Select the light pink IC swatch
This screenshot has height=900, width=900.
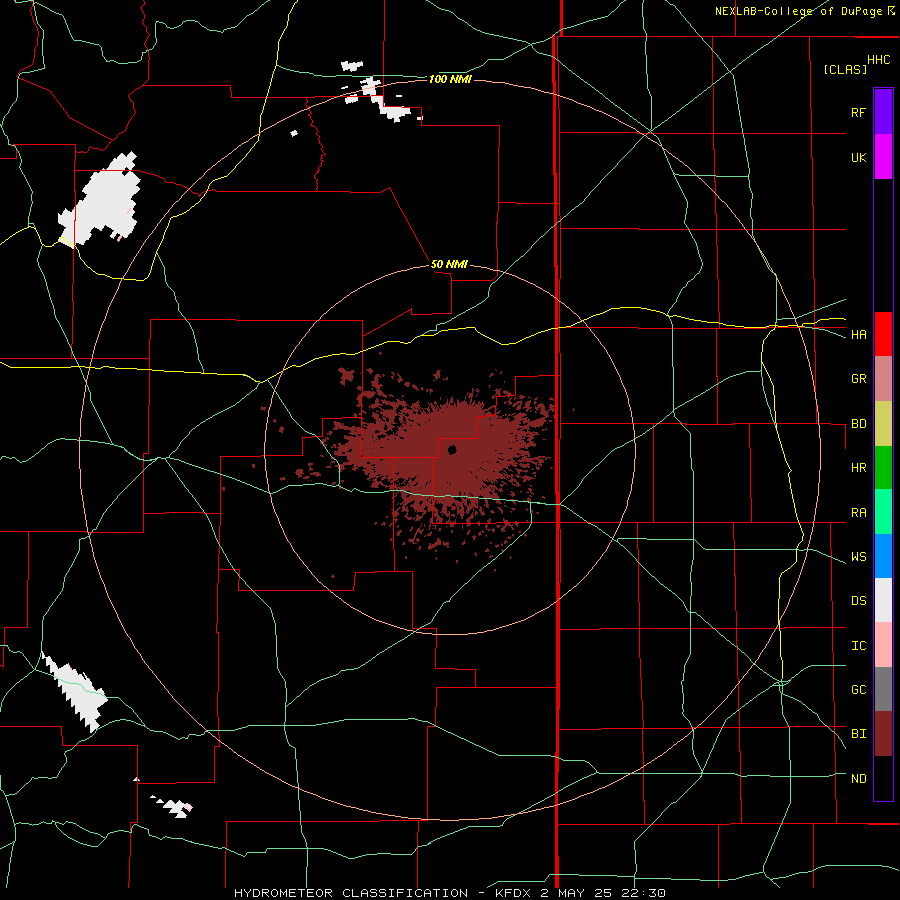[x=883, y=645]
